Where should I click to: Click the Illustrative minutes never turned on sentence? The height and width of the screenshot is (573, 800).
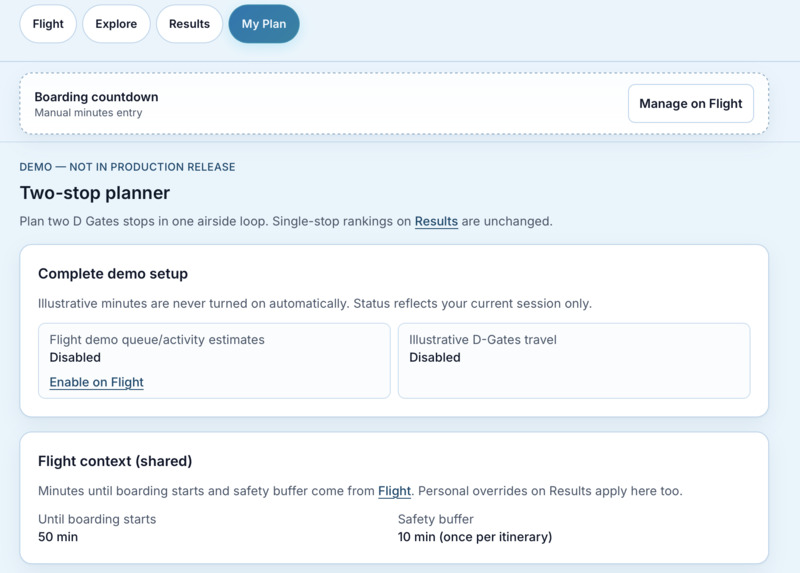pos(315,304)
